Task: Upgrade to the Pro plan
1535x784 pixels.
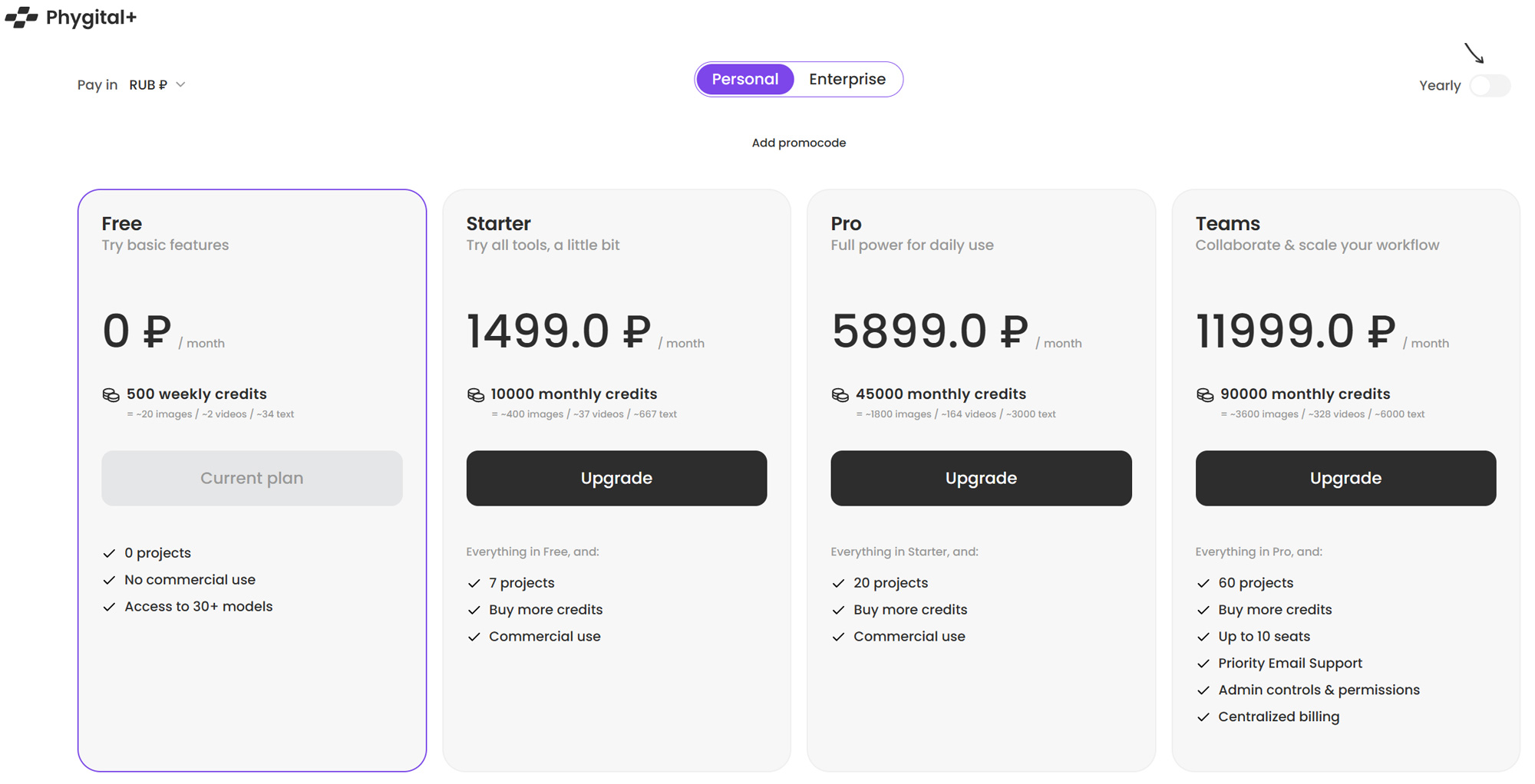Action: coord(981,478)
